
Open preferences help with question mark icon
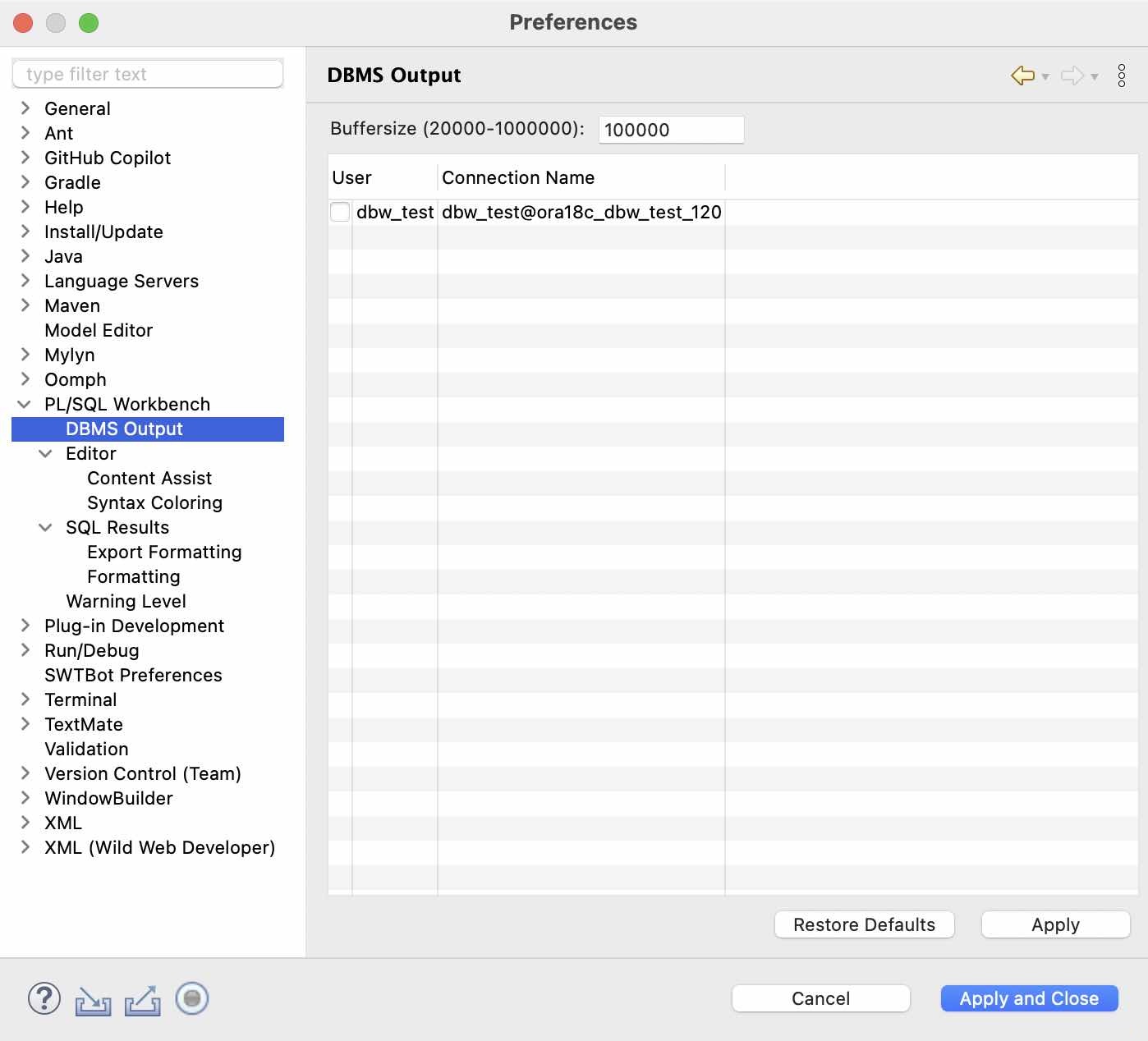tap(44, 999)
